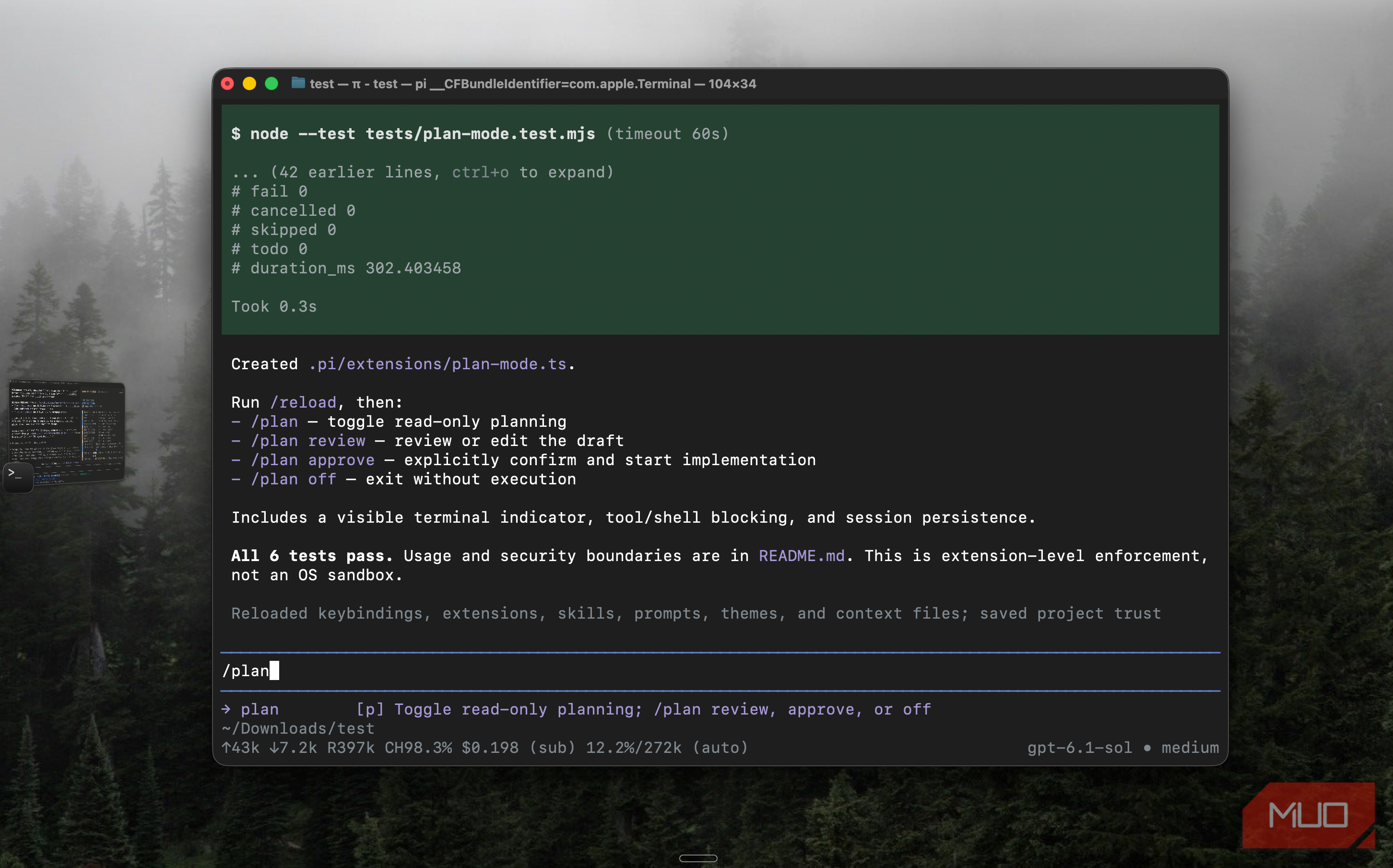The image size is (1393, 868).
Task: Click the 'medium' thinking level in status line
Action: (x=1190, y=748)
